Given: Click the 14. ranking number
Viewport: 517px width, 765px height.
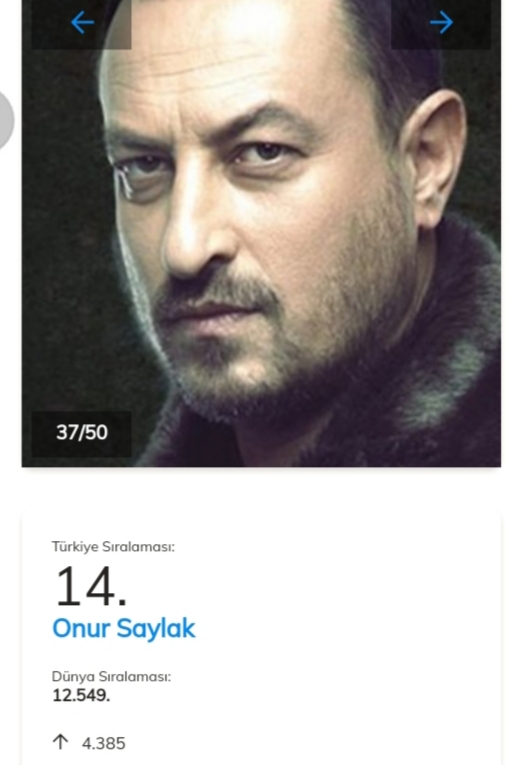Looking at the screenshot, I should click(x=91, y=586).
